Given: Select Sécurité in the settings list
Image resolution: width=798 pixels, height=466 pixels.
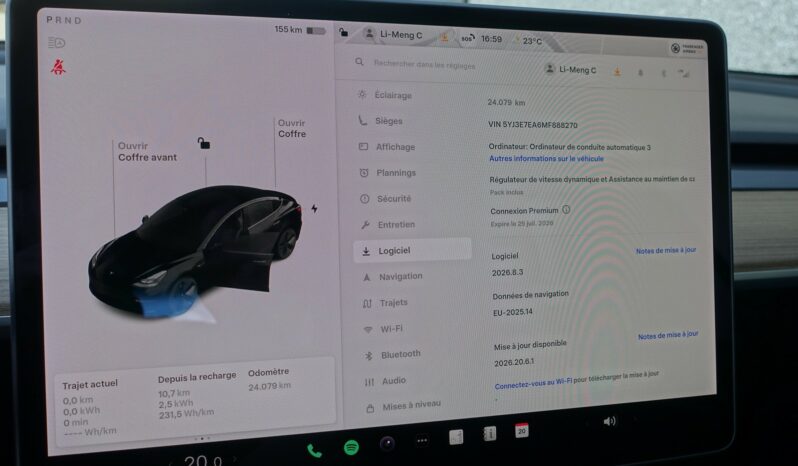Looking at the screenshot, I should pos(385,198).
